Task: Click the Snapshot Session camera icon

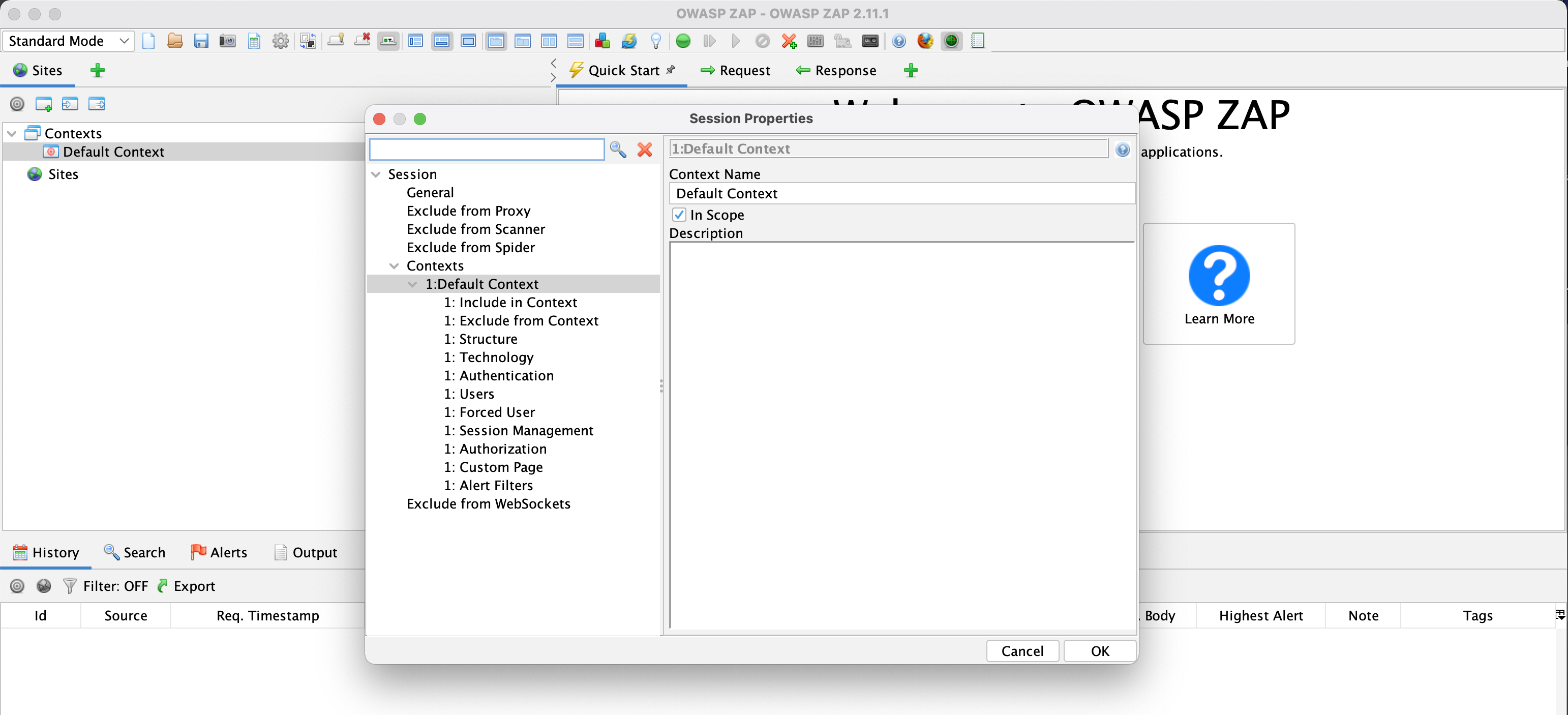Action: (x=227, y=41)
